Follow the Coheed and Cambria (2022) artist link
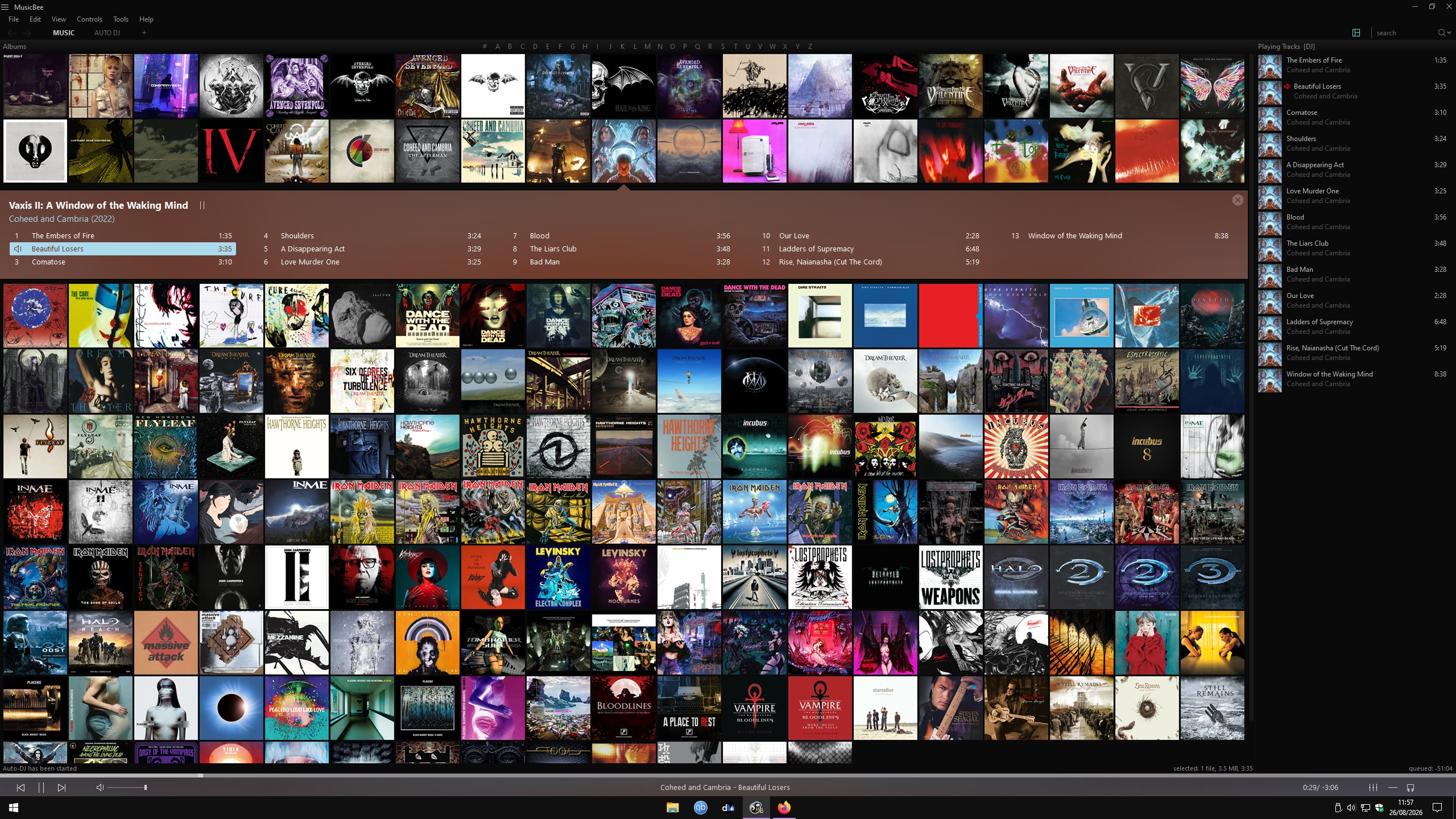This screenshot has height=819, width=1456. (x=61, y=219)
